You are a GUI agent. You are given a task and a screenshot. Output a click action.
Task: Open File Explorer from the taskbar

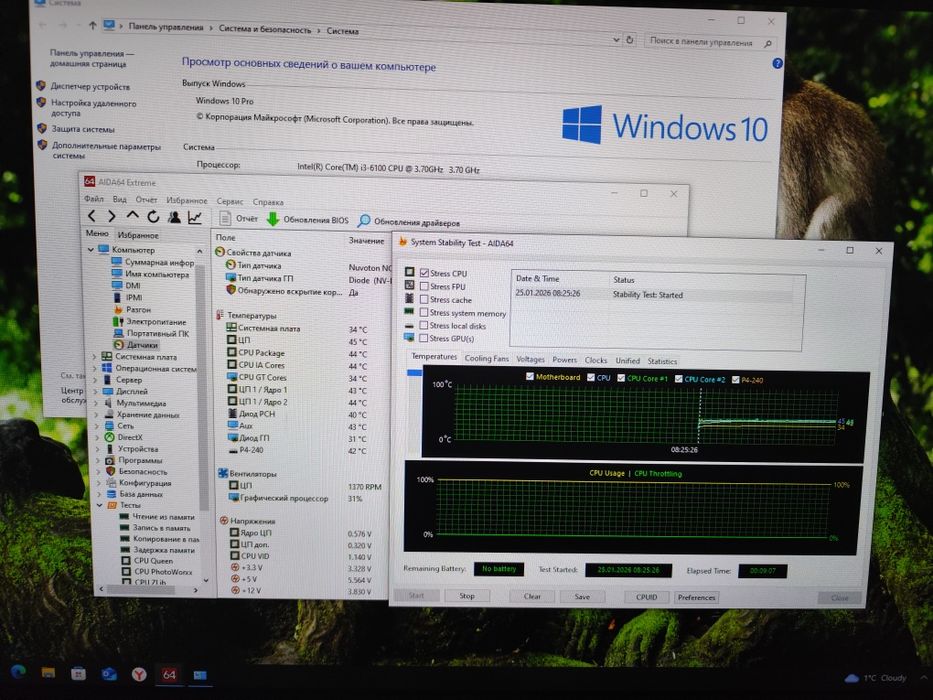(48, 673)
